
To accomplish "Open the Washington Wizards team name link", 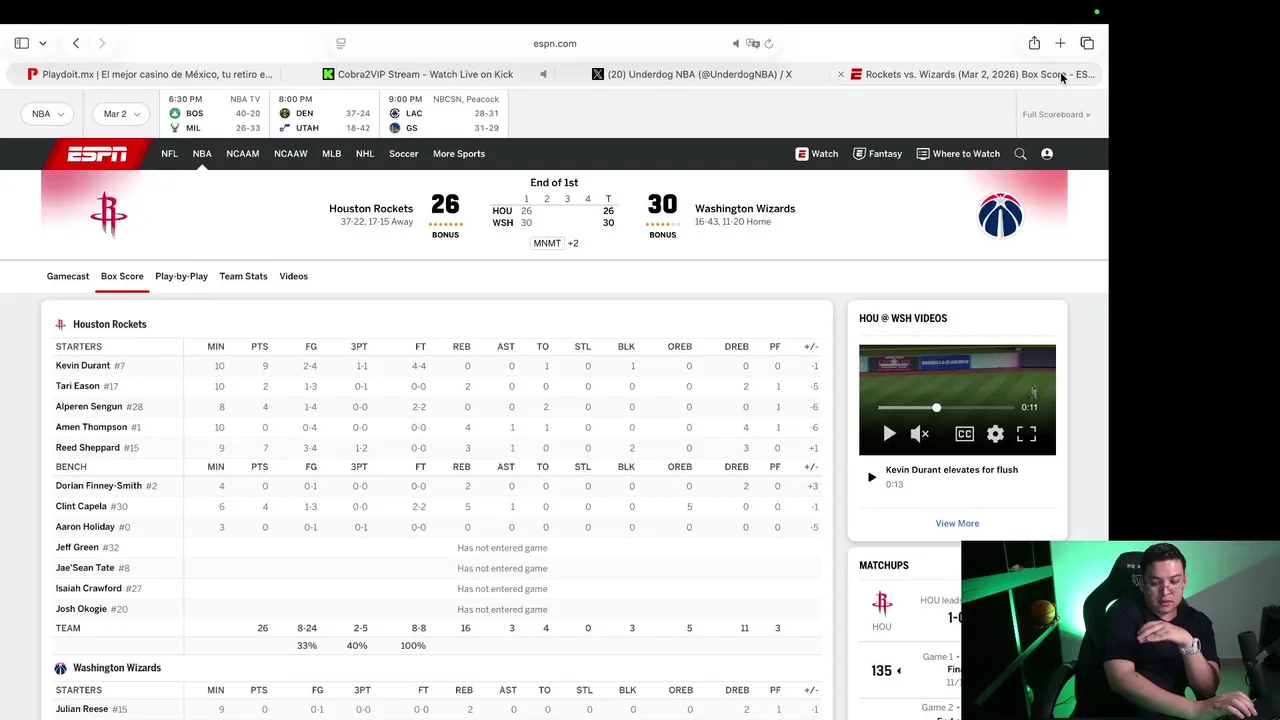I will coord(745,209).
